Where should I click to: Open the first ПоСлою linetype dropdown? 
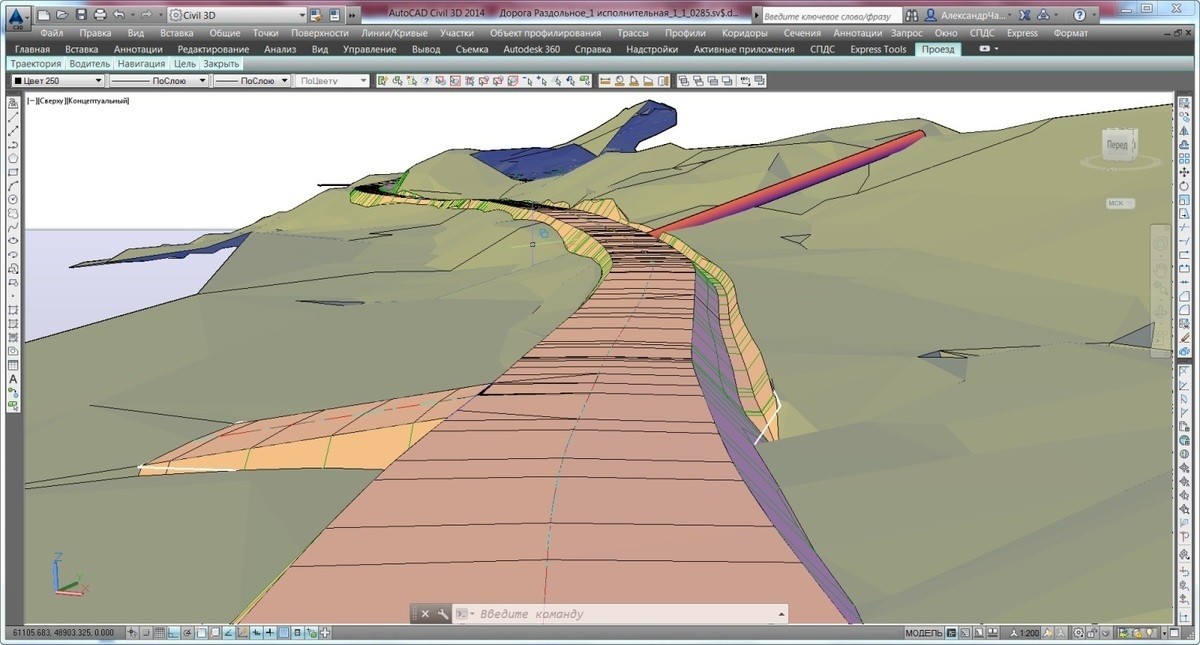click(201, 80)
